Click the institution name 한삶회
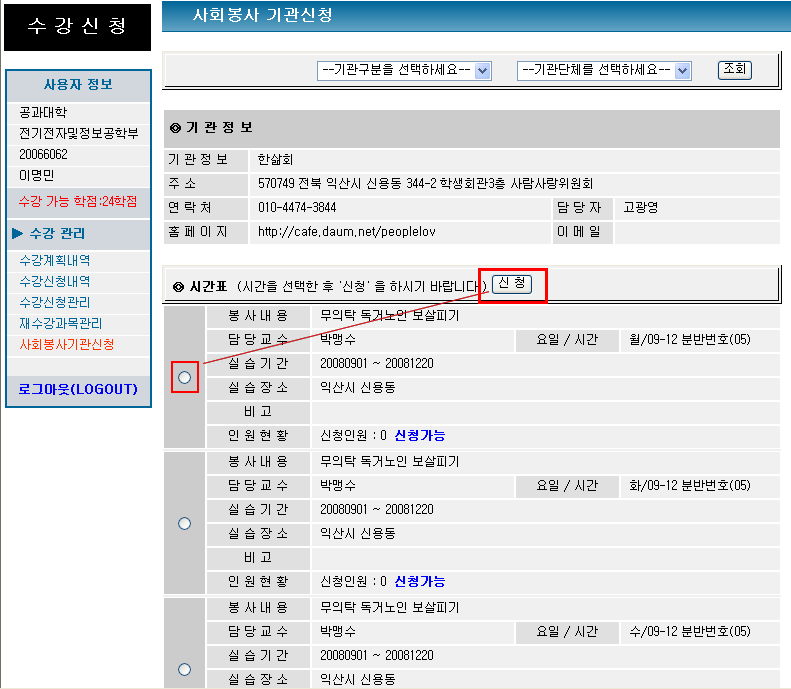The width and height of the screenshot is (791, 689). 275,160
